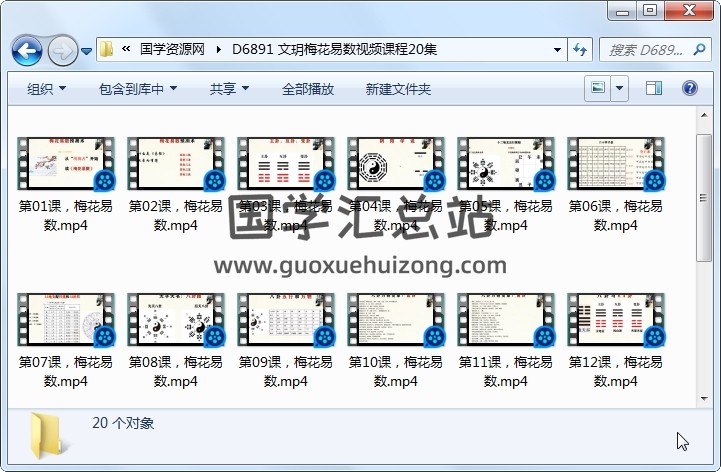
Task: Open more view options dropdown arrow
Action: pos(619,88)
